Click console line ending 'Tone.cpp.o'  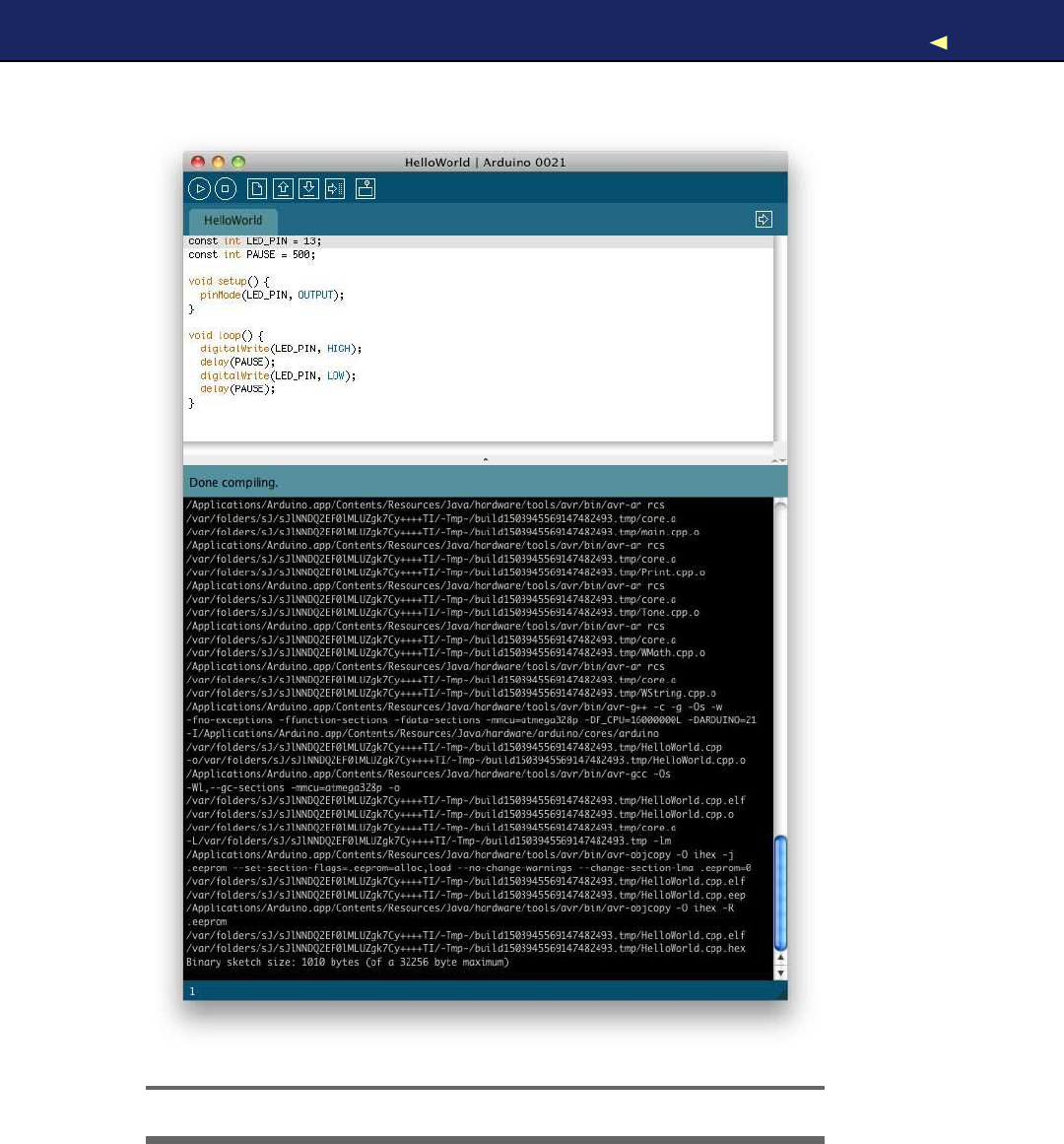[x=442, y=613]
